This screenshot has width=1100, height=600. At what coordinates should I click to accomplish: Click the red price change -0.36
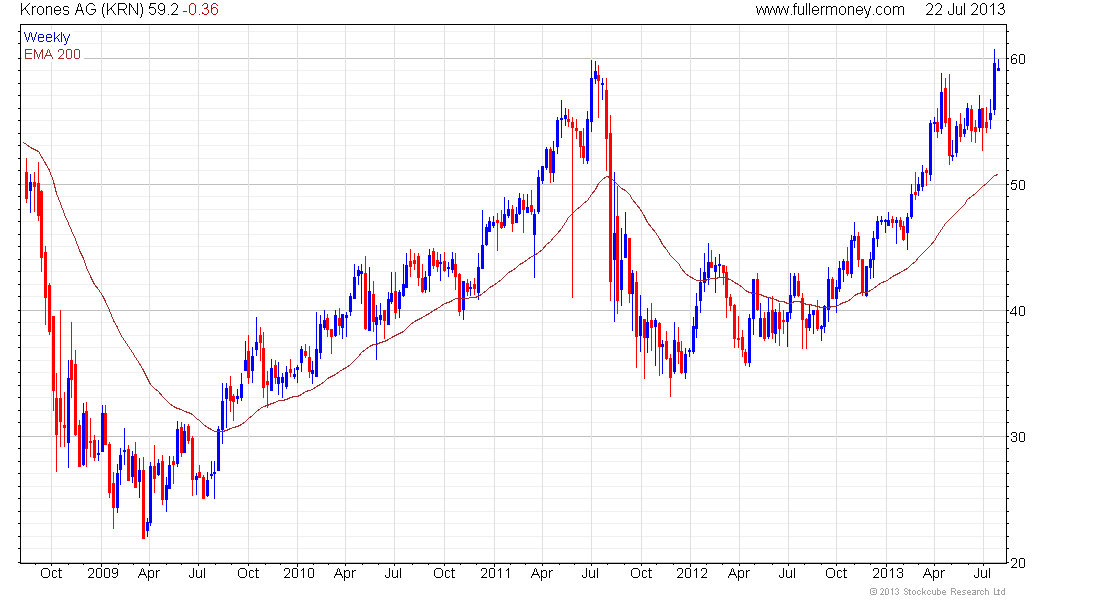point(201,9)
